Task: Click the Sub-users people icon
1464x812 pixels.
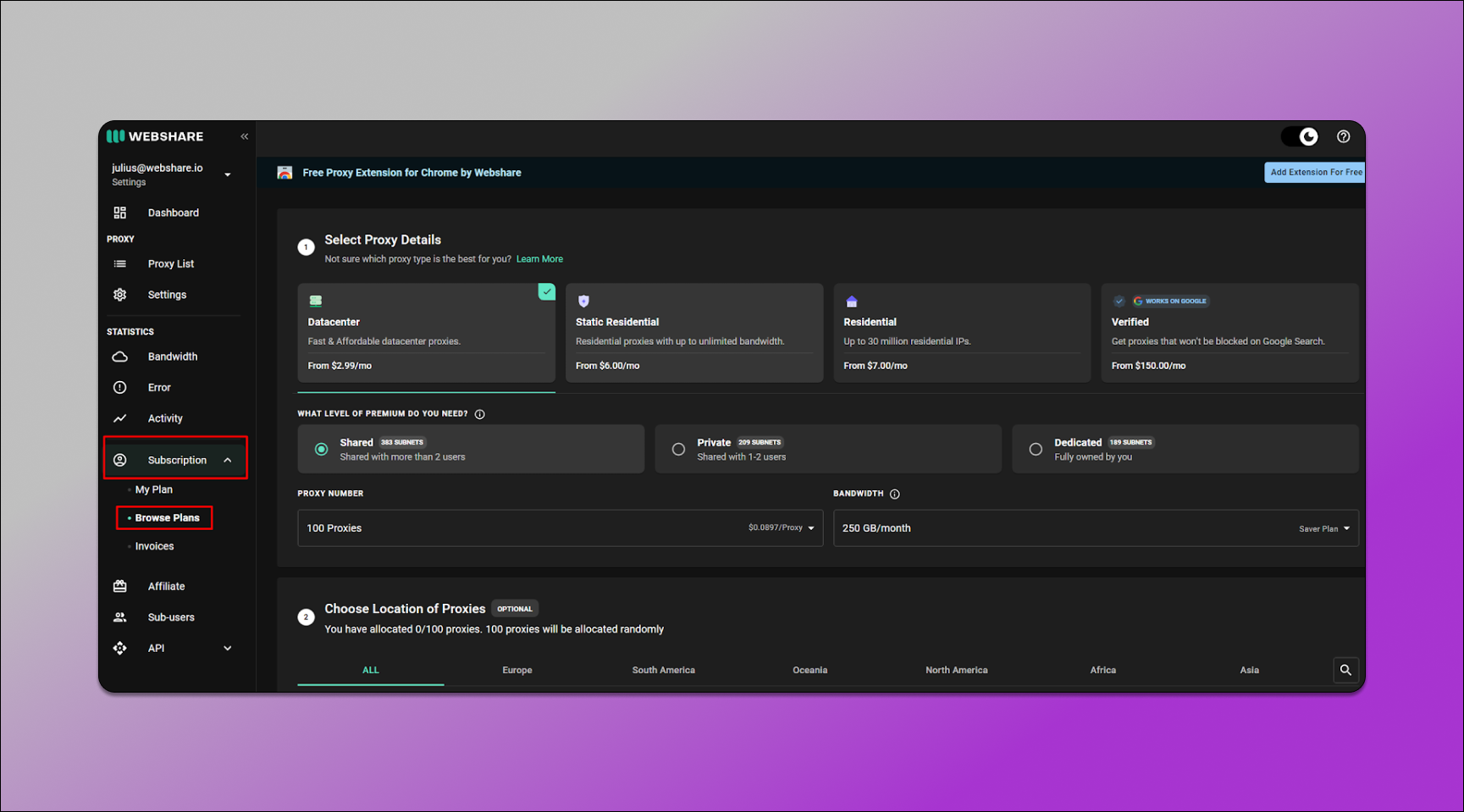Action: (120, 617)
